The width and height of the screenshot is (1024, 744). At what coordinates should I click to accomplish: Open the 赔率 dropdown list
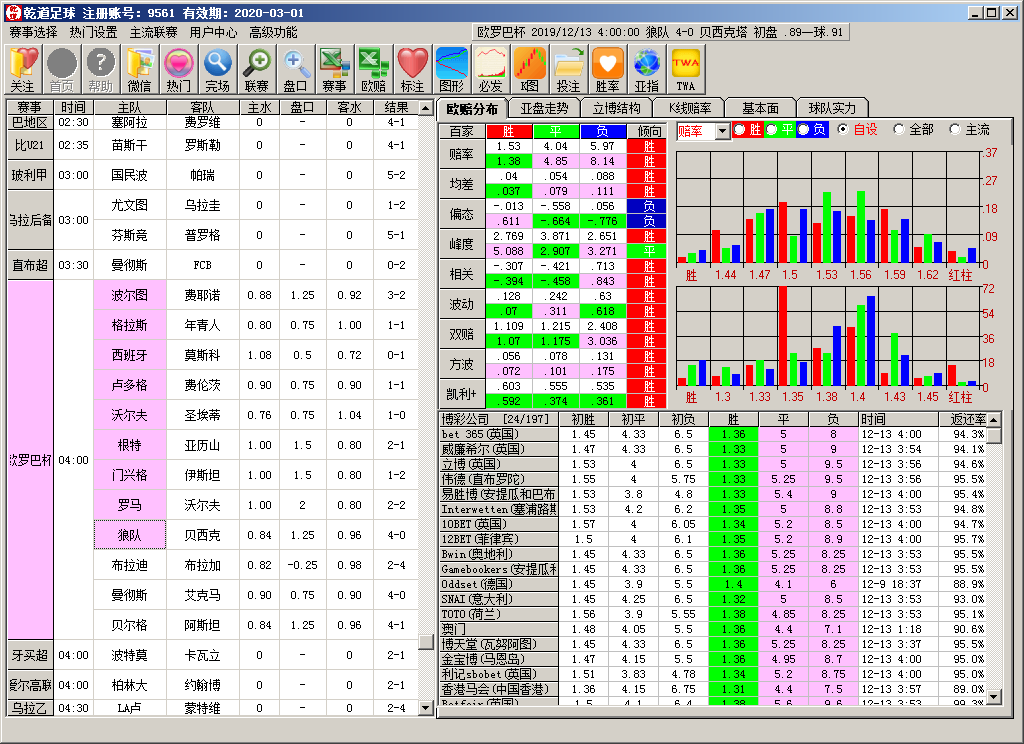coord(722,131)
